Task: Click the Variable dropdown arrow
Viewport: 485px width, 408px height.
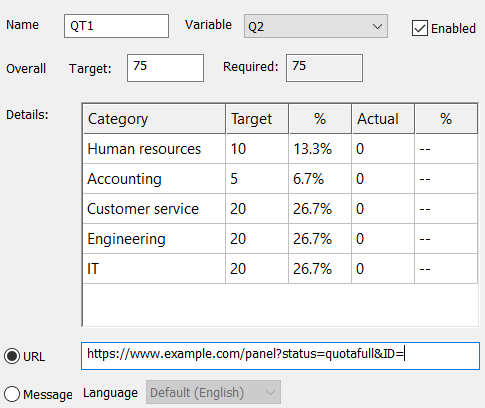Action: tap(377, 26)
